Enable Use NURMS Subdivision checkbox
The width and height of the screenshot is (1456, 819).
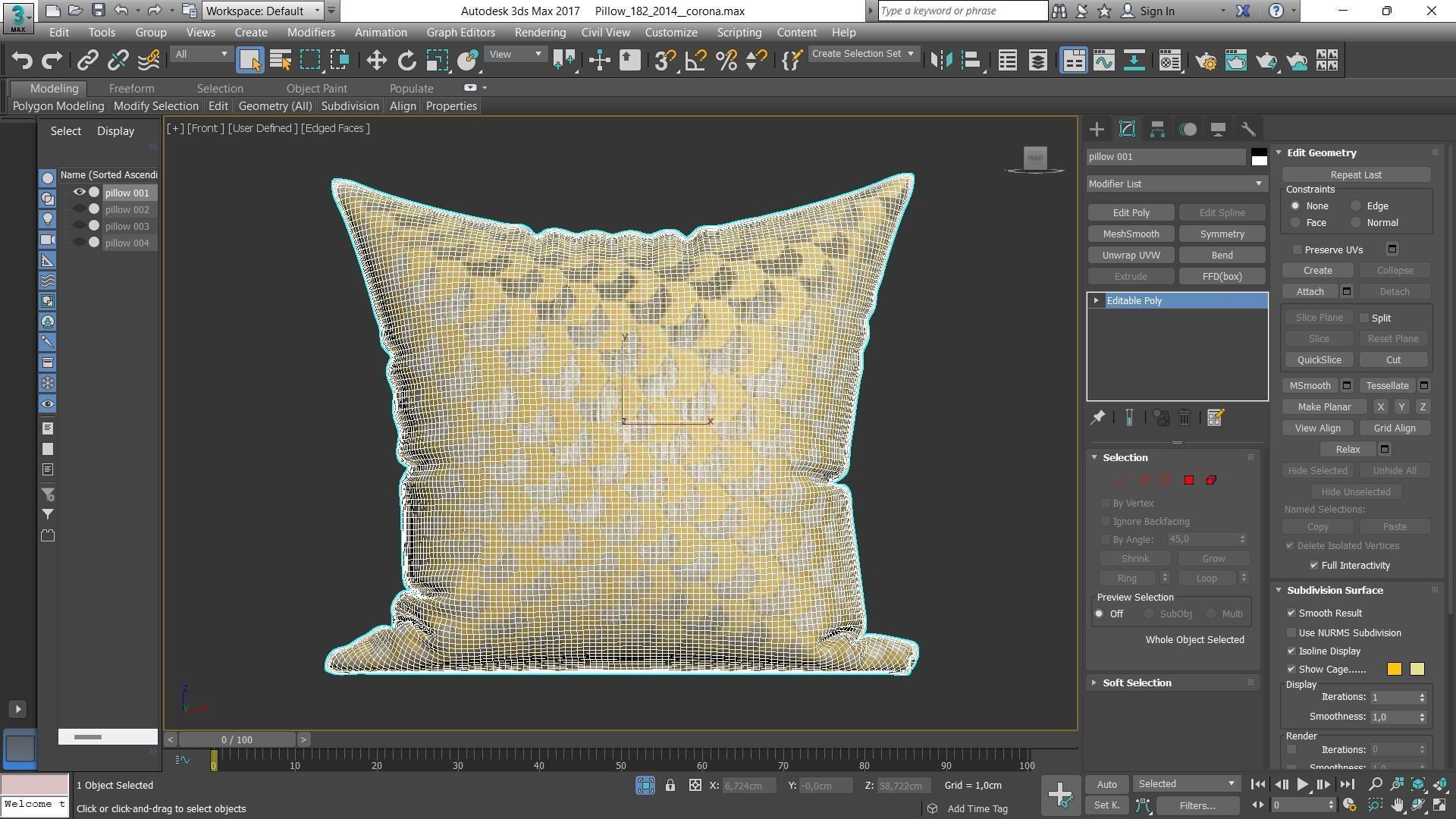click(x=1291, y=633)
